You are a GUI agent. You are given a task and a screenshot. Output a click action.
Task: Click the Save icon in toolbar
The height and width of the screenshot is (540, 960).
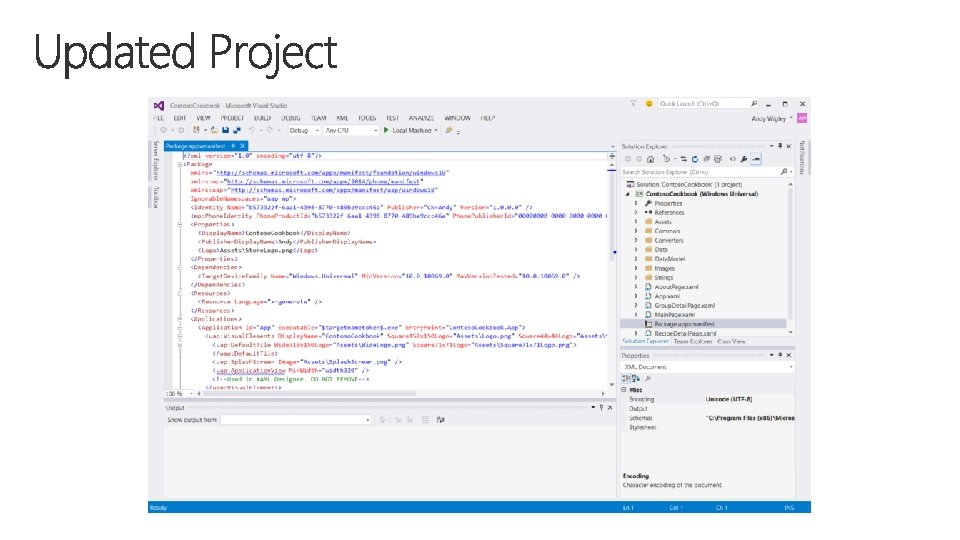click(x=225, y=130)
